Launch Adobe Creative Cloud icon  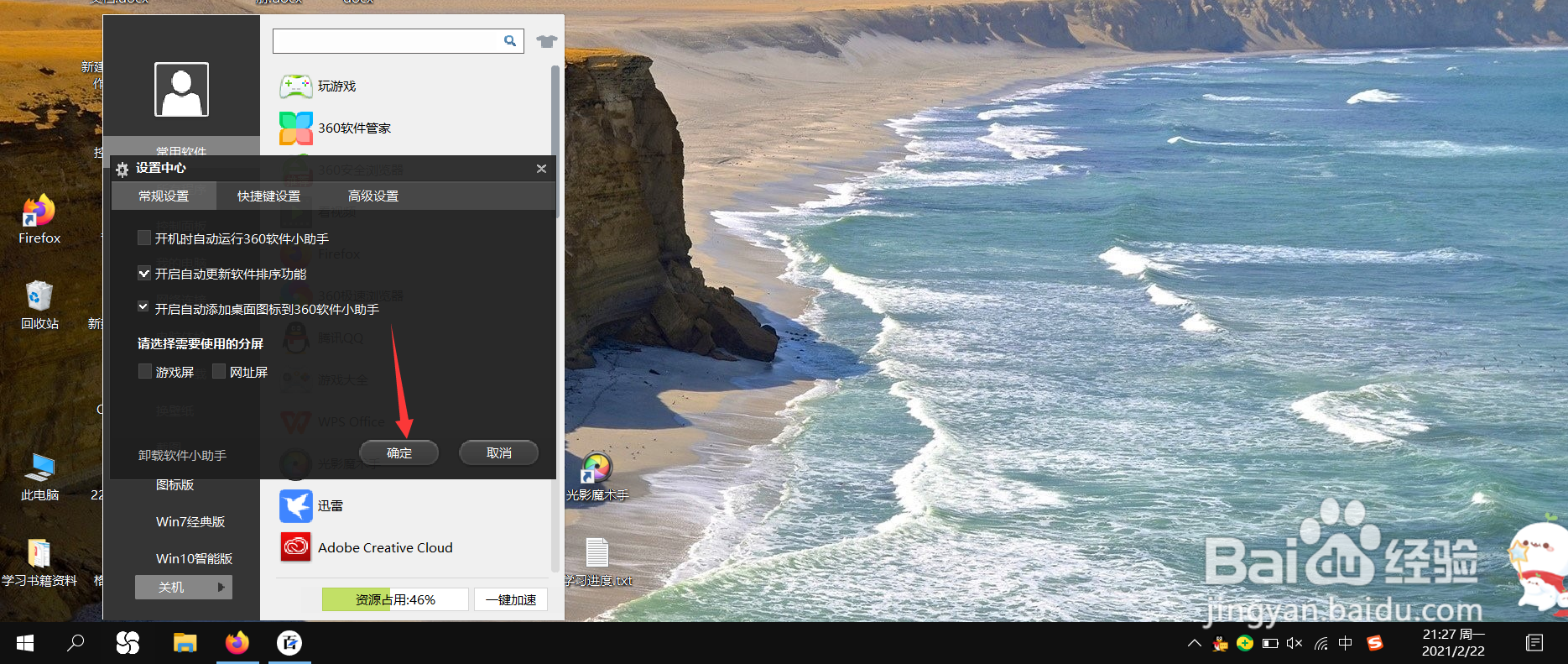295,547
